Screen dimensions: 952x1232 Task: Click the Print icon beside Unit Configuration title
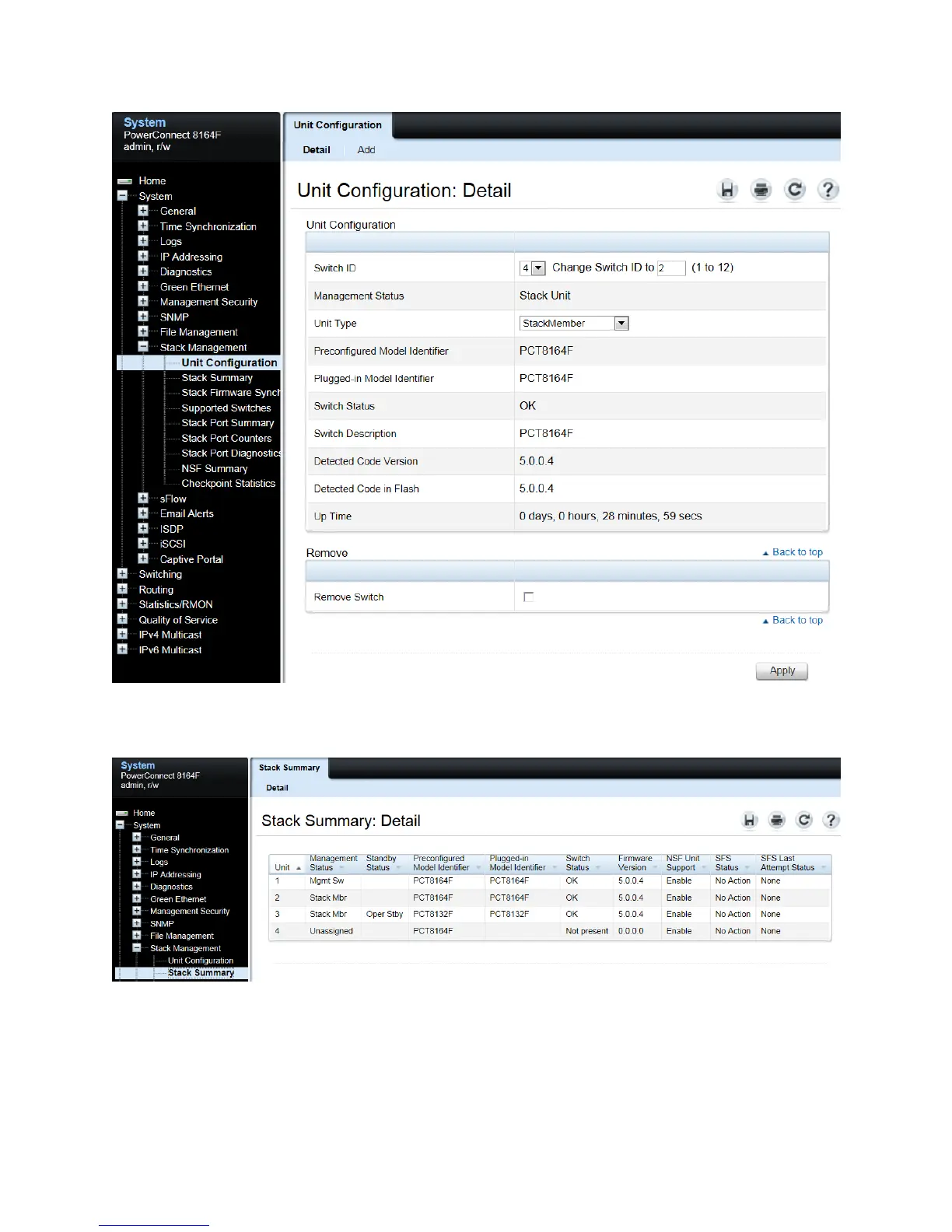761,190
